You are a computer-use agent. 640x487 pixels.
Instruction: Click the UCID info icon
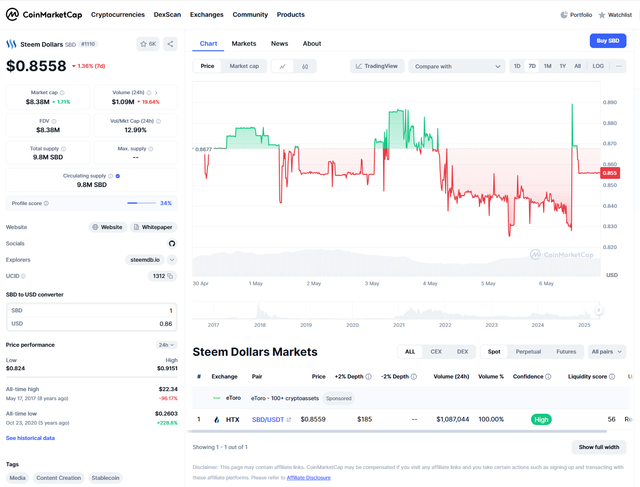tap(23, 276)
